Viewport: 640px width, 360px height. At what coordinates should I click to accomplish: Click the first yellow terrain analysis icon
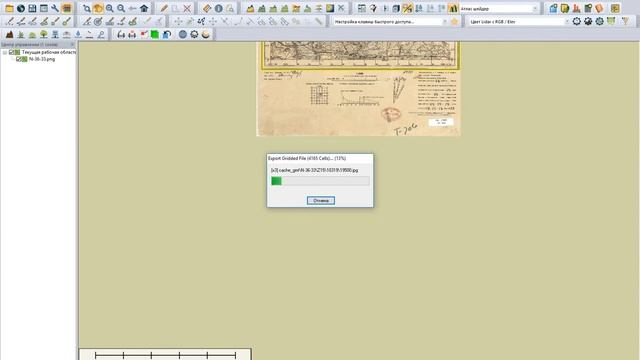(250, 8)
